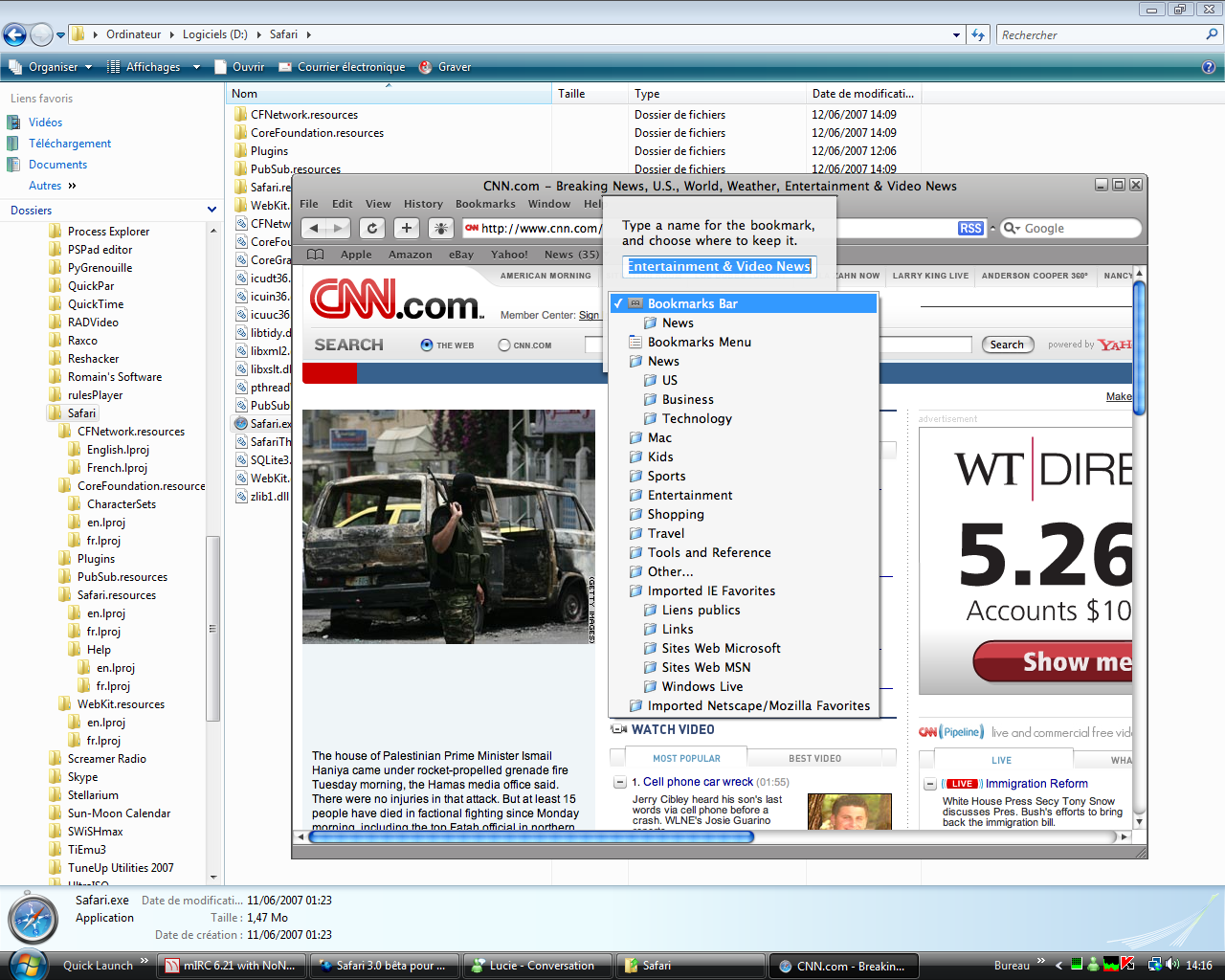The width and height of the screenshot is (1225, 980).
Task: Collapse the Cell phone car wreck video item
Action: pyautogui.click(x=619, y=783)
